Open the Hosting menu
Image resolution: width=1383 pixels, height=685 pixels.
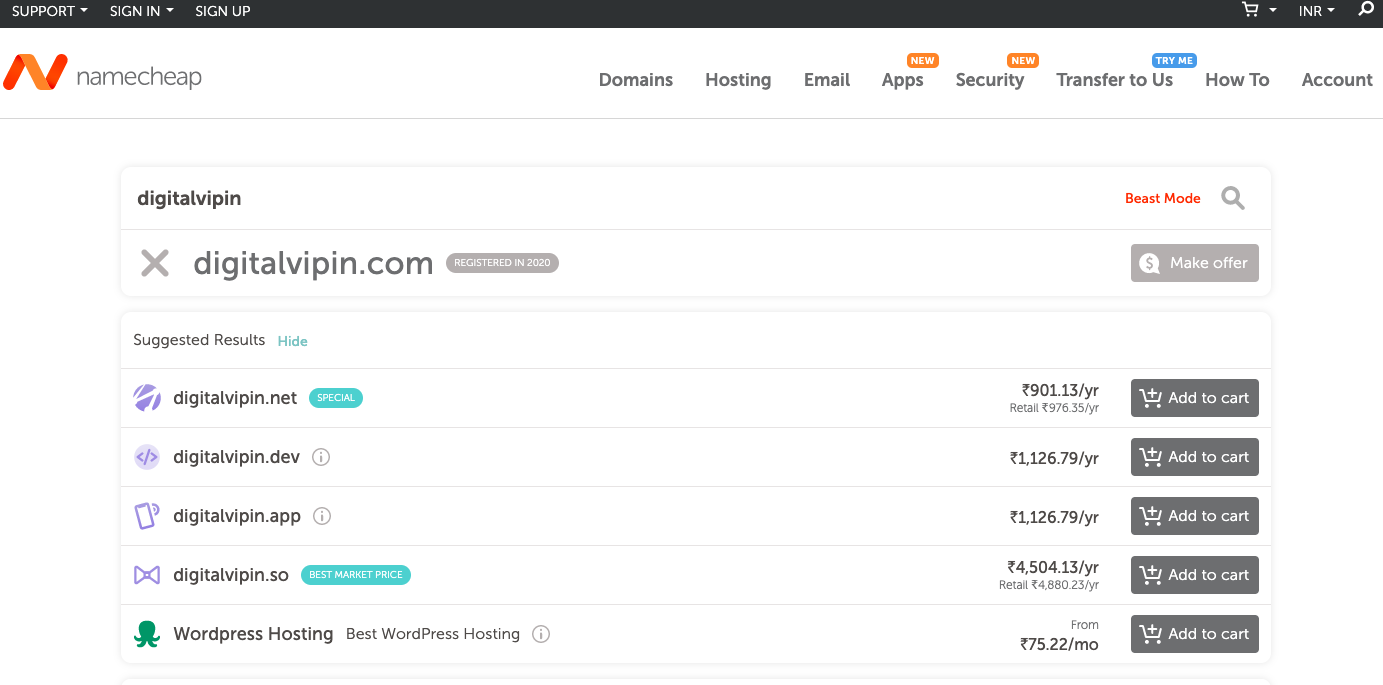click(738, 80)
